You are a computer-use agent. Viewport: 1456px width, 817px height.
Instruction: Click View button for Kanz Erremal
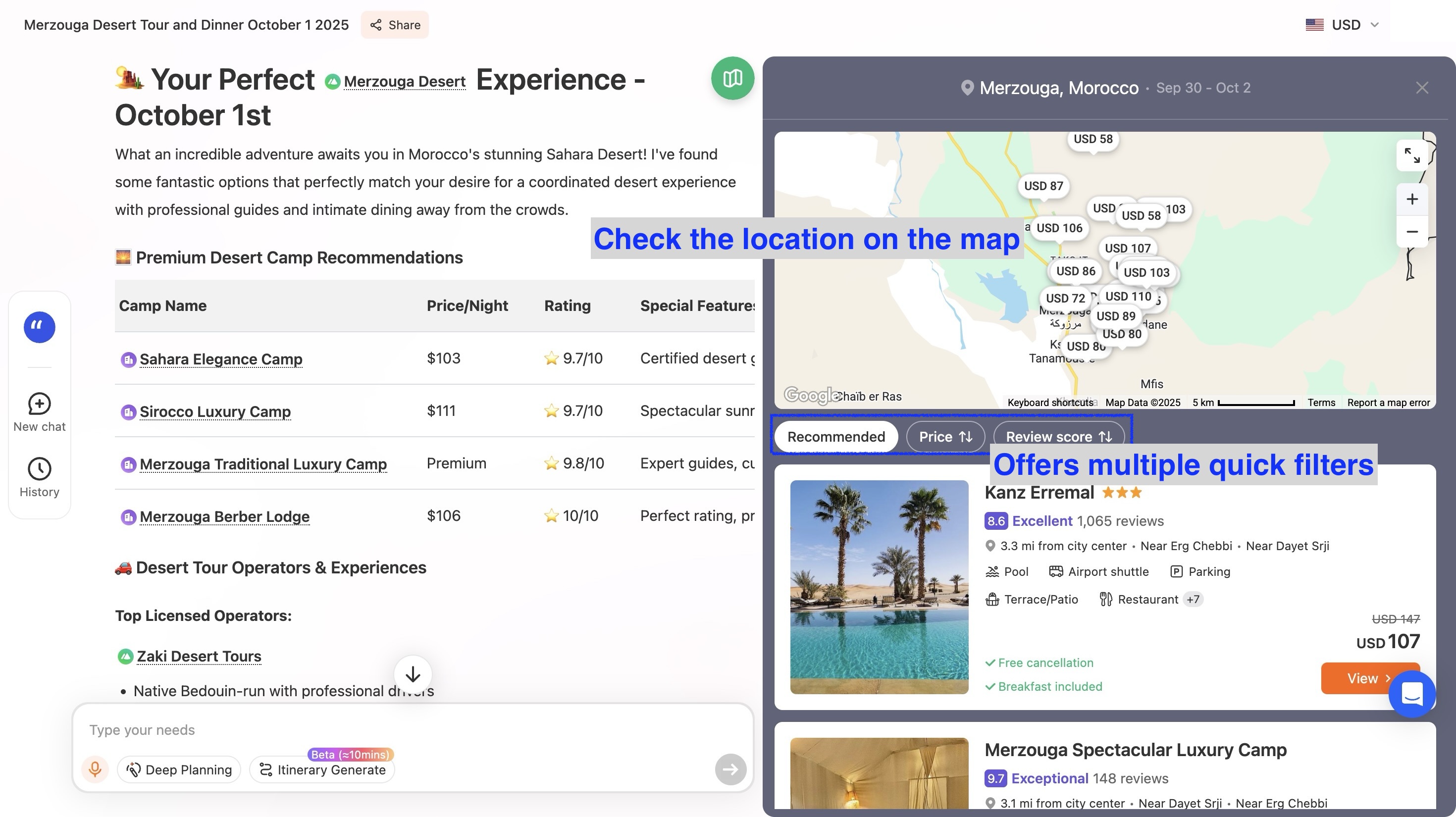[1370, 678]
